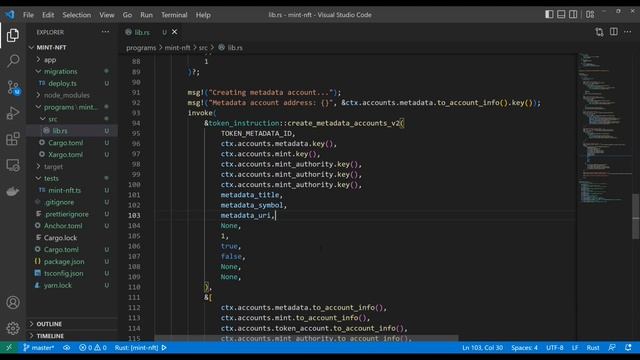The image size is (640, 360).
Task: Close the lib.rs editor tab
Action: point(175,32)
